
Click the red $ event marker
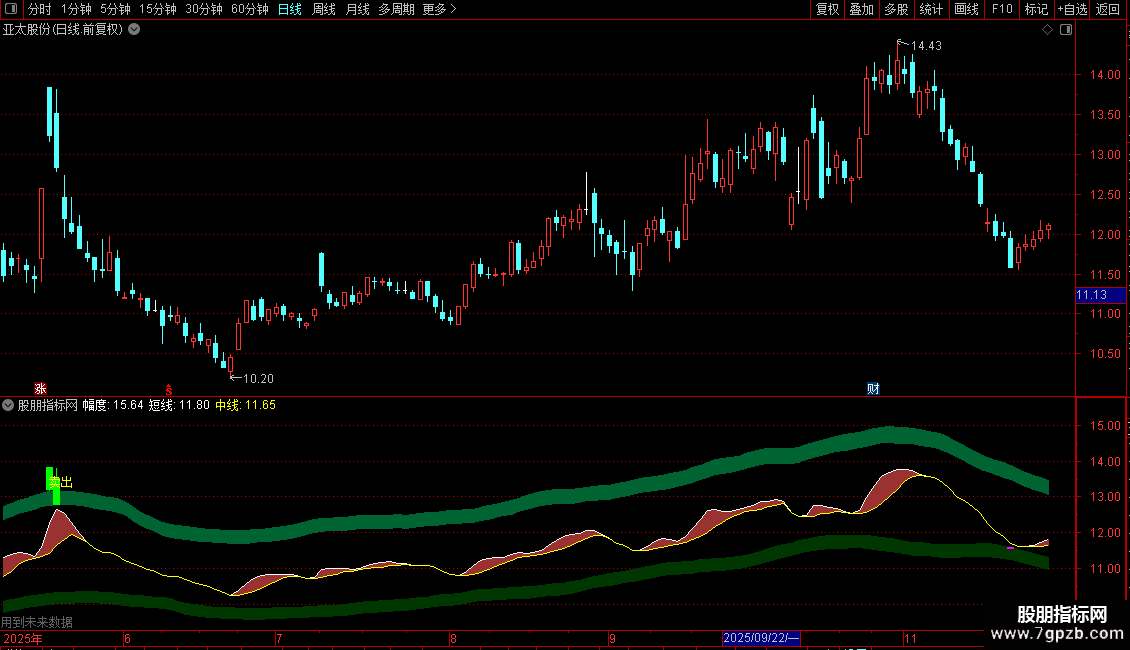coord(169,389)
